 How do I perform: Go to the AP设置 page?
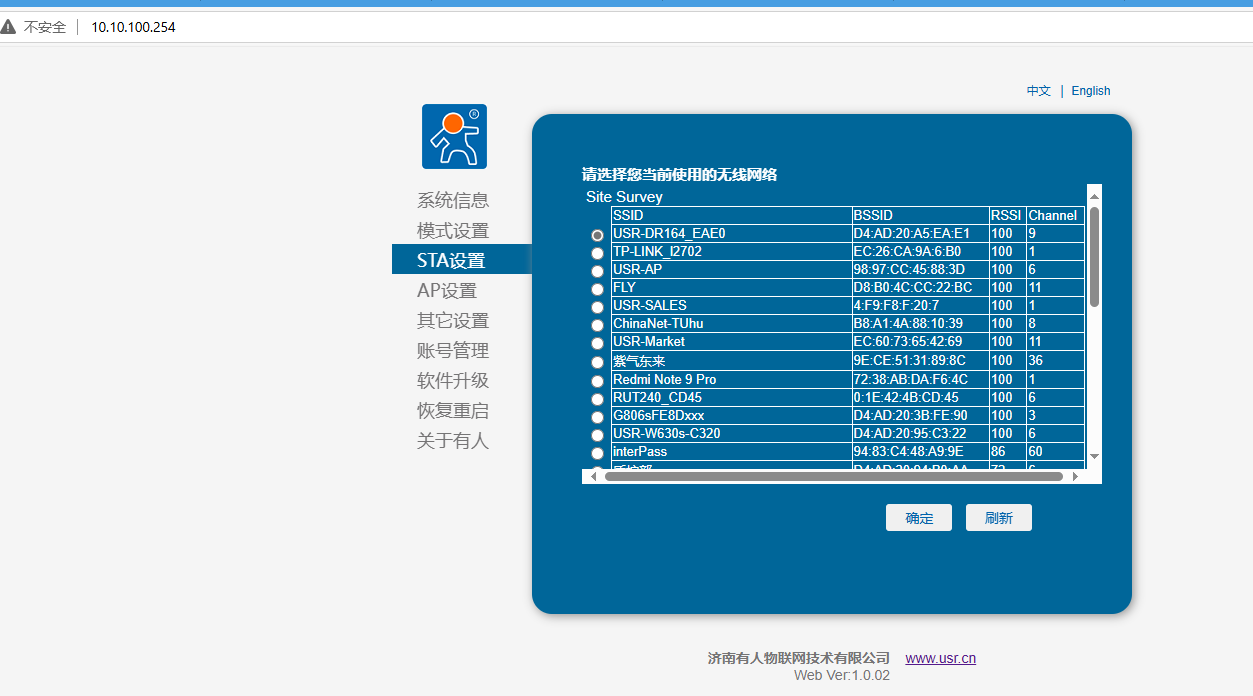[447, 290]
